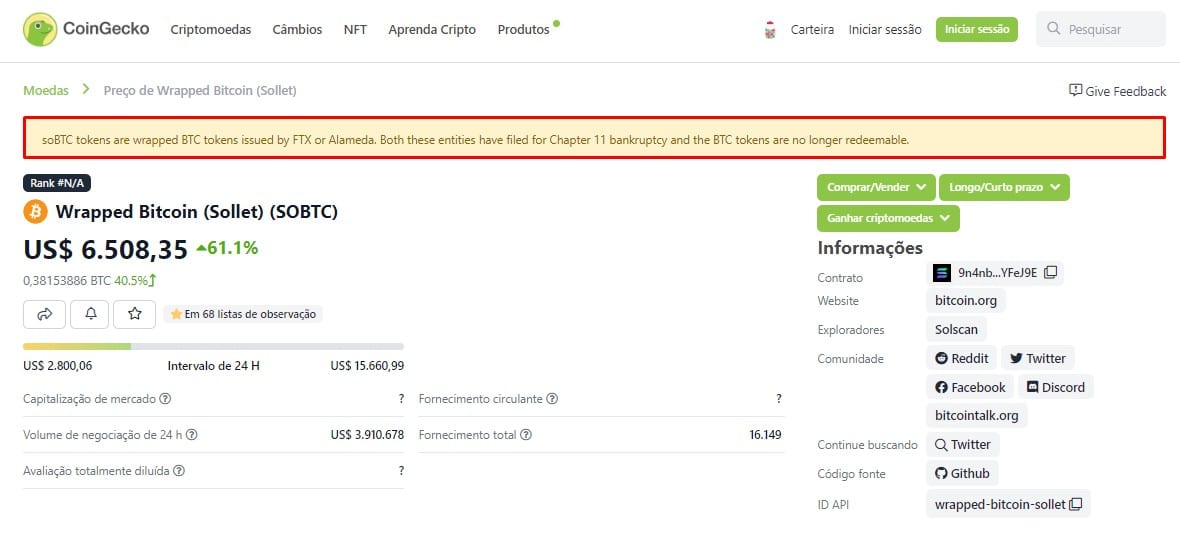
Task: Click info icon beside Capitalização de mercado
Action: click(x=165, y=399)
